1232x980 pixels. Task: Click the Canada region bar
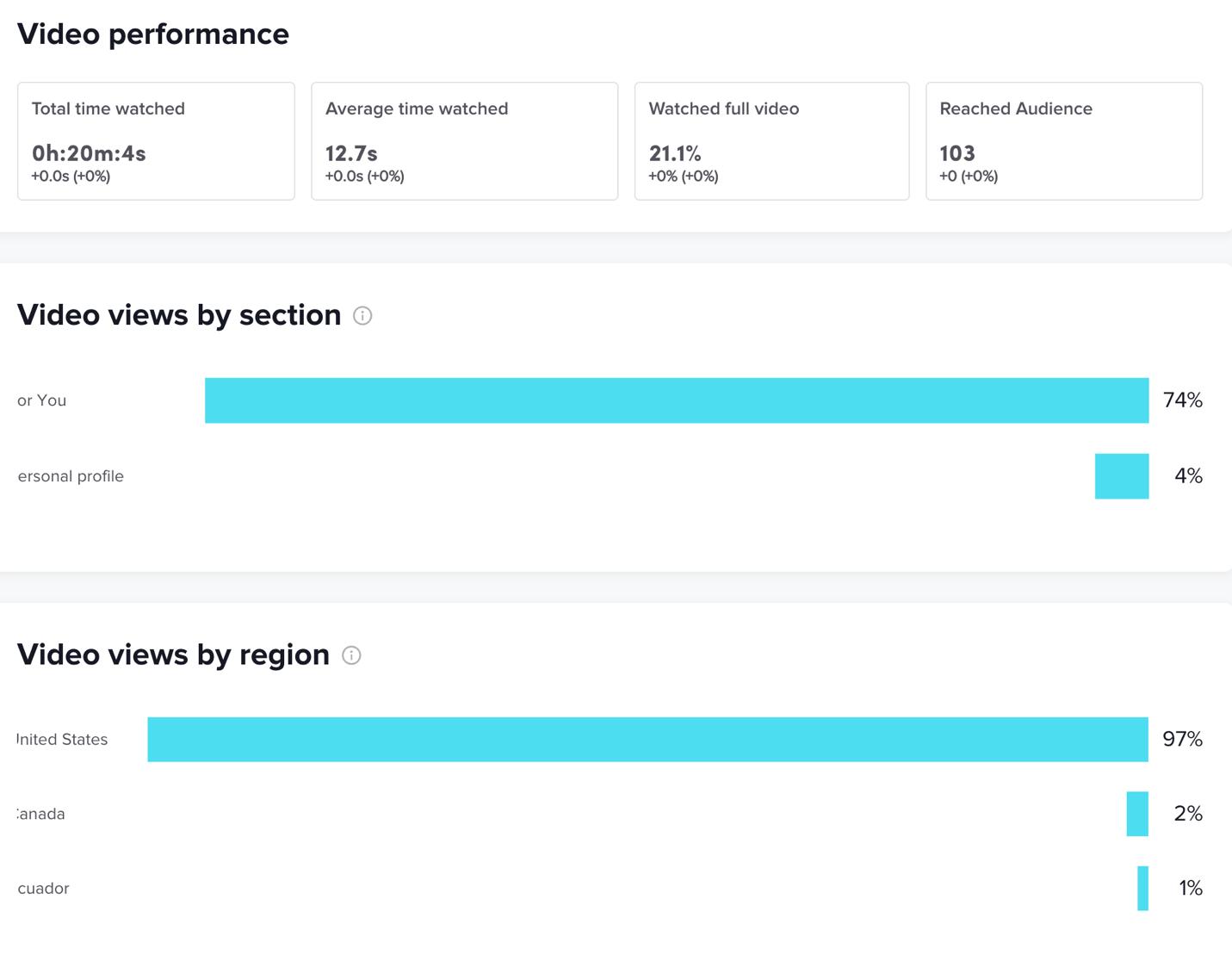[x=1136, y=814]
